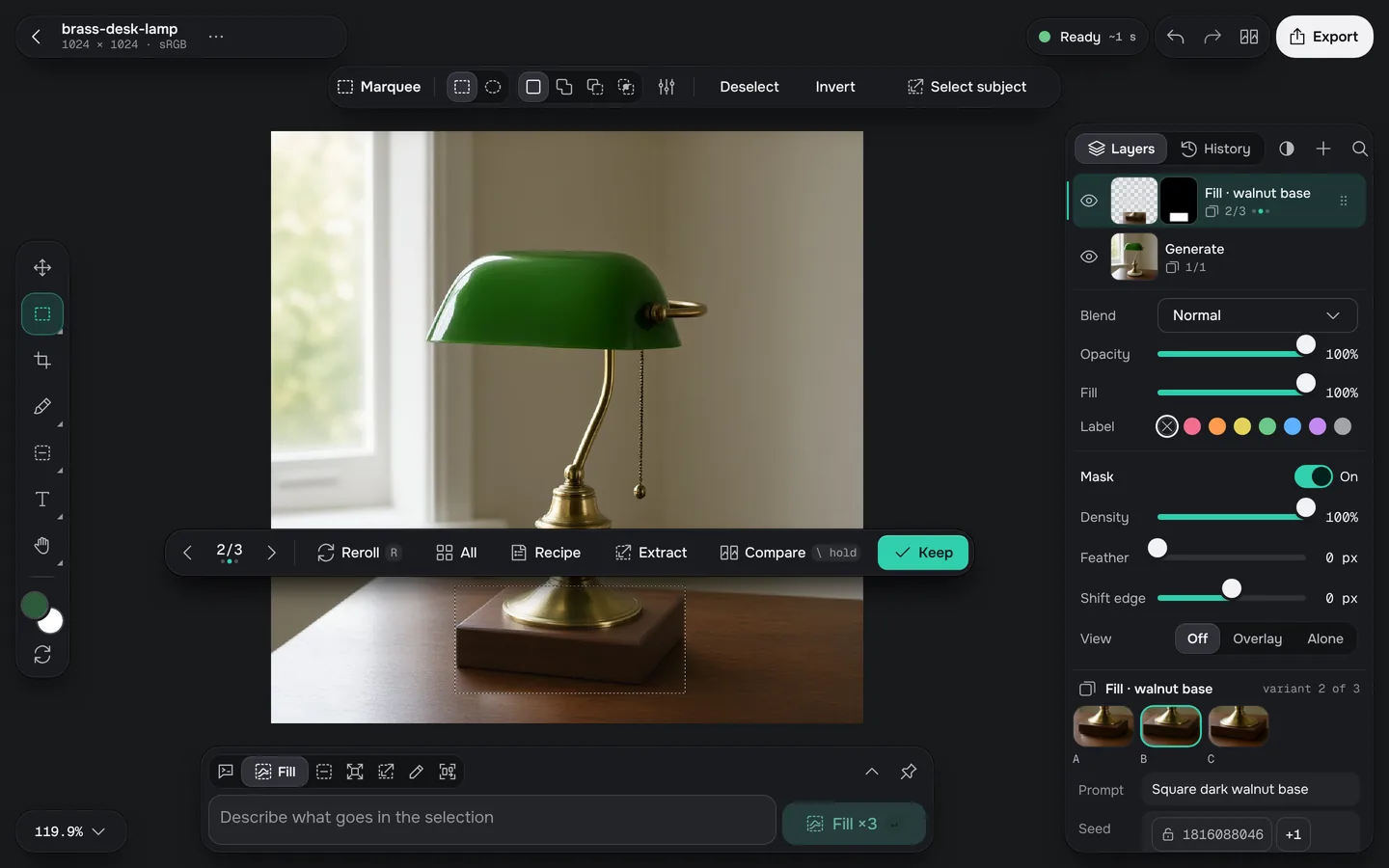
Task: Select no label color
Action: [x=1167, y=426]
